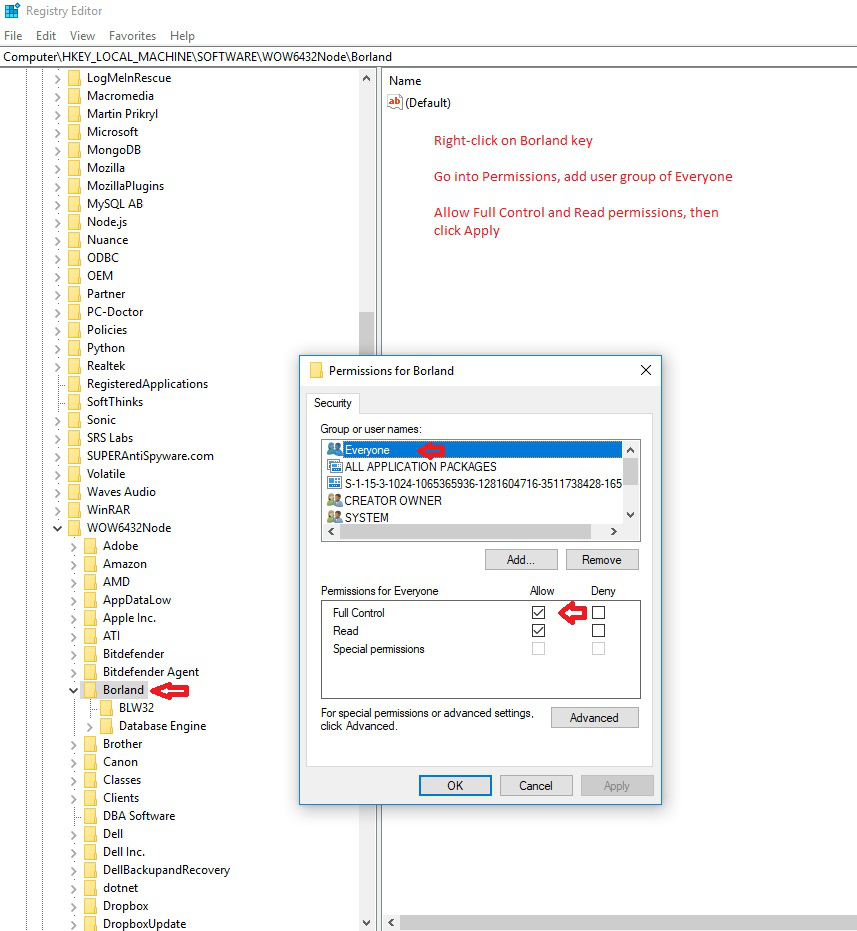Expand the Dell Inc. key
Viewport: 857px width, 931px height.
tap(73, 852)
